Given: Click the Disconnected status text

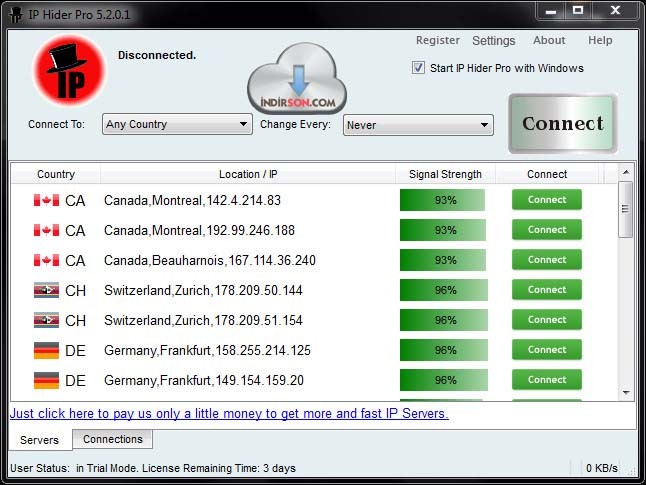Looking at the screenshot, I should (x=157, y=55).
